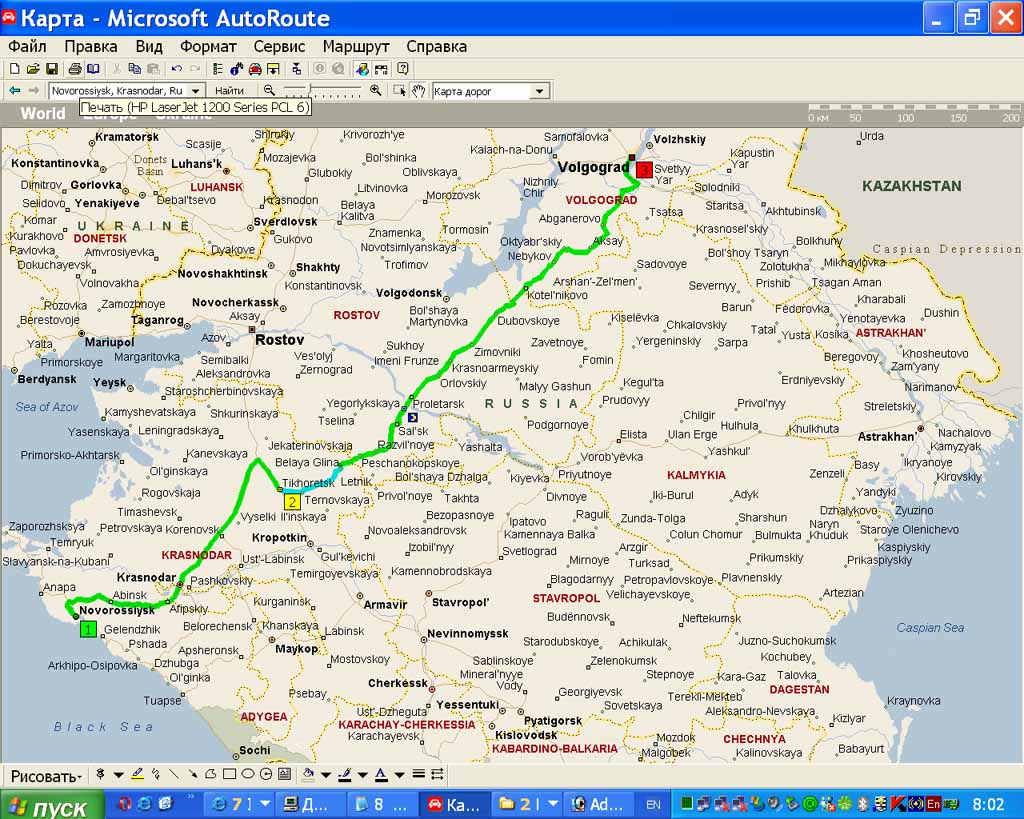Image resolution: width=1024 pixels, height=819 pixels.
Task: Activate the hand pan tool
Action: coord(419,91)
